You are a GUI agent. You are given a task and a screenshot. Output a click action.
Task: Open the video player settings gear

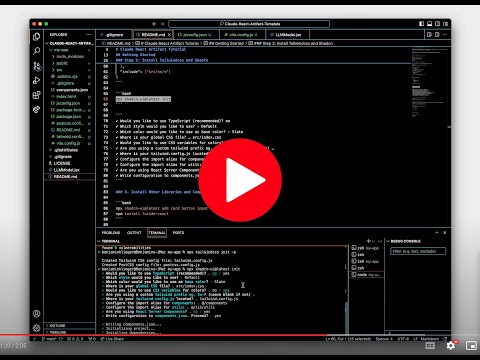[451, 346]
